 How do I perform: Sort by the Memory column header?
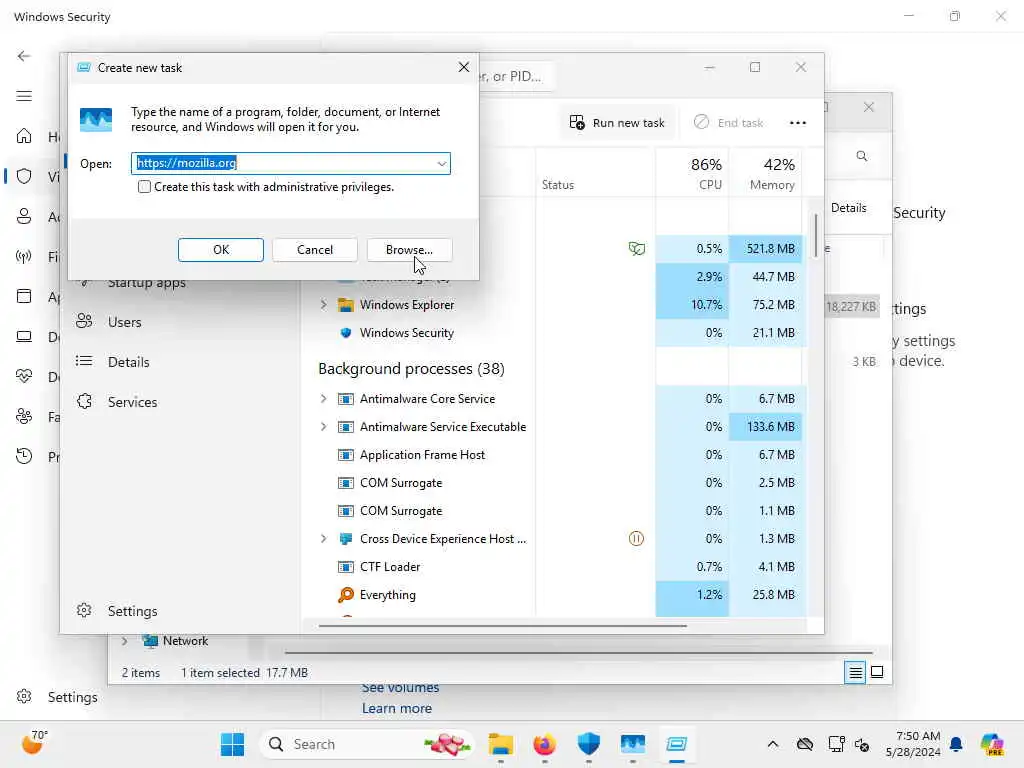coord(765,173)
